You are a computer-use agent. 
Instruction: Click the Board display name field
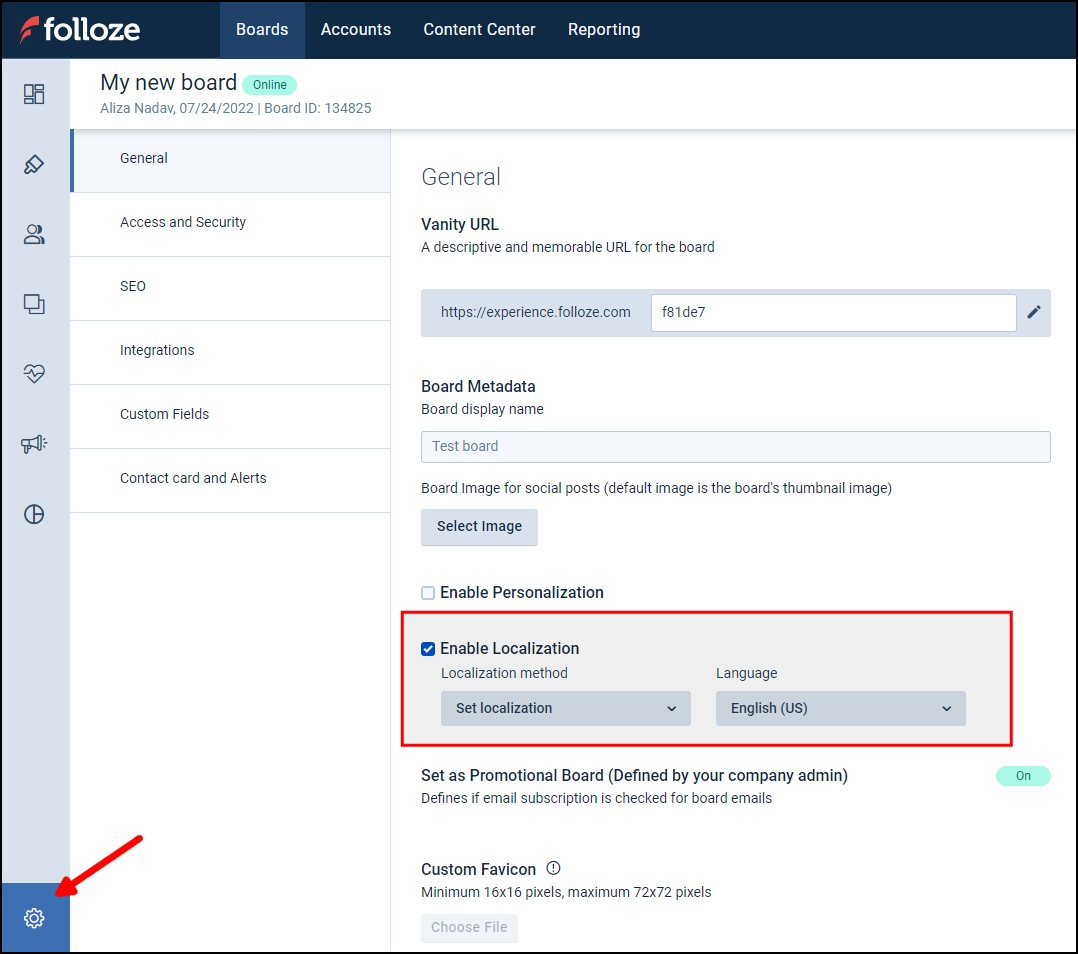coord(735,446)
